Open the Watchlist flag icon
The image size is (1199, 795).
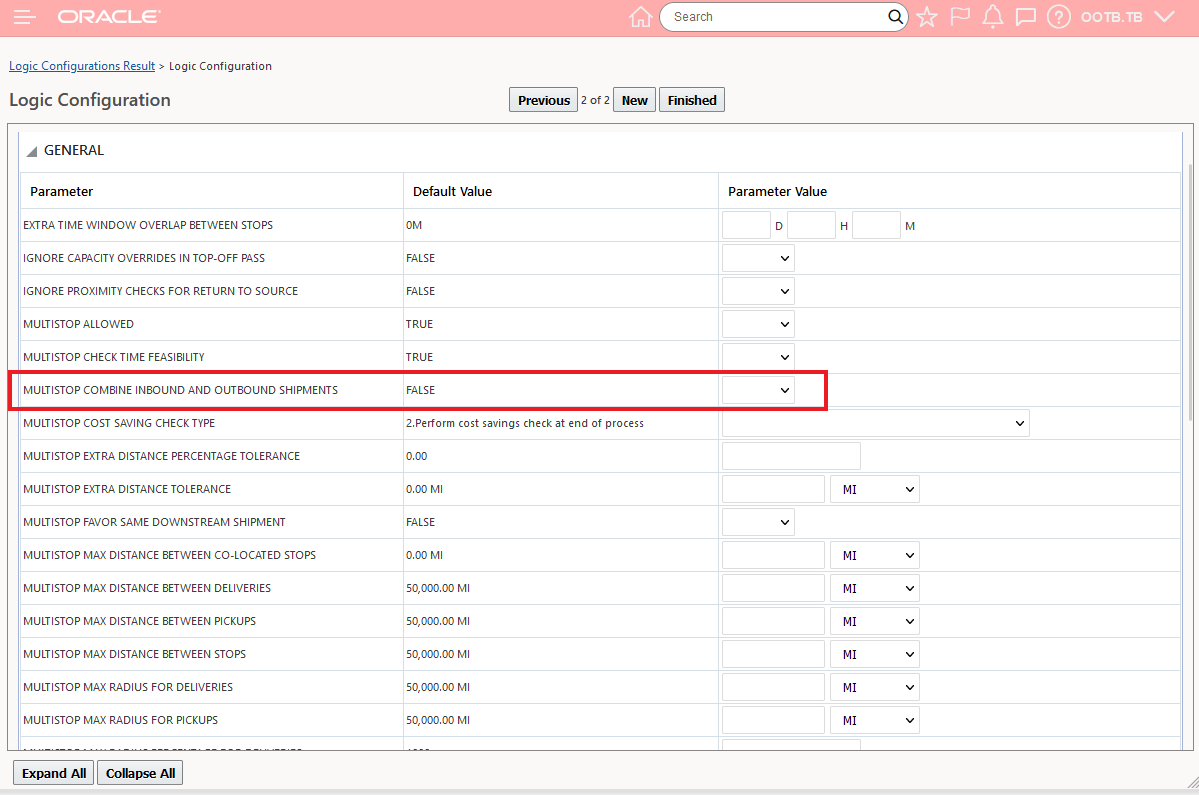pyautogui.click(x=960, y=17)
